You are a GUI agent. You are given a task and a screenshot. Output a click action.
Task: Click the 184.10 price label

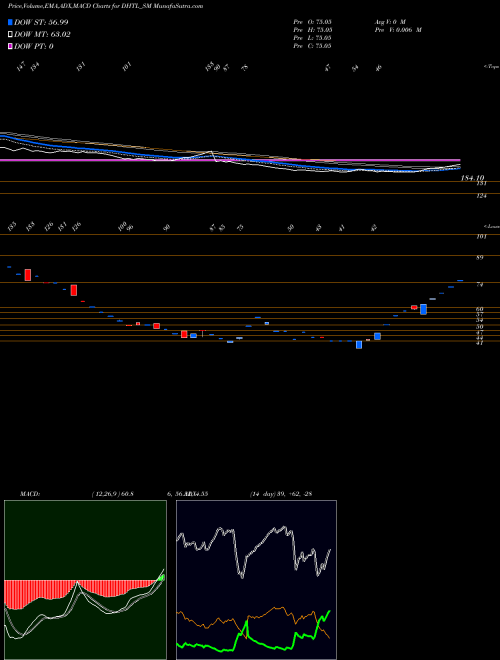coord(473,178)
